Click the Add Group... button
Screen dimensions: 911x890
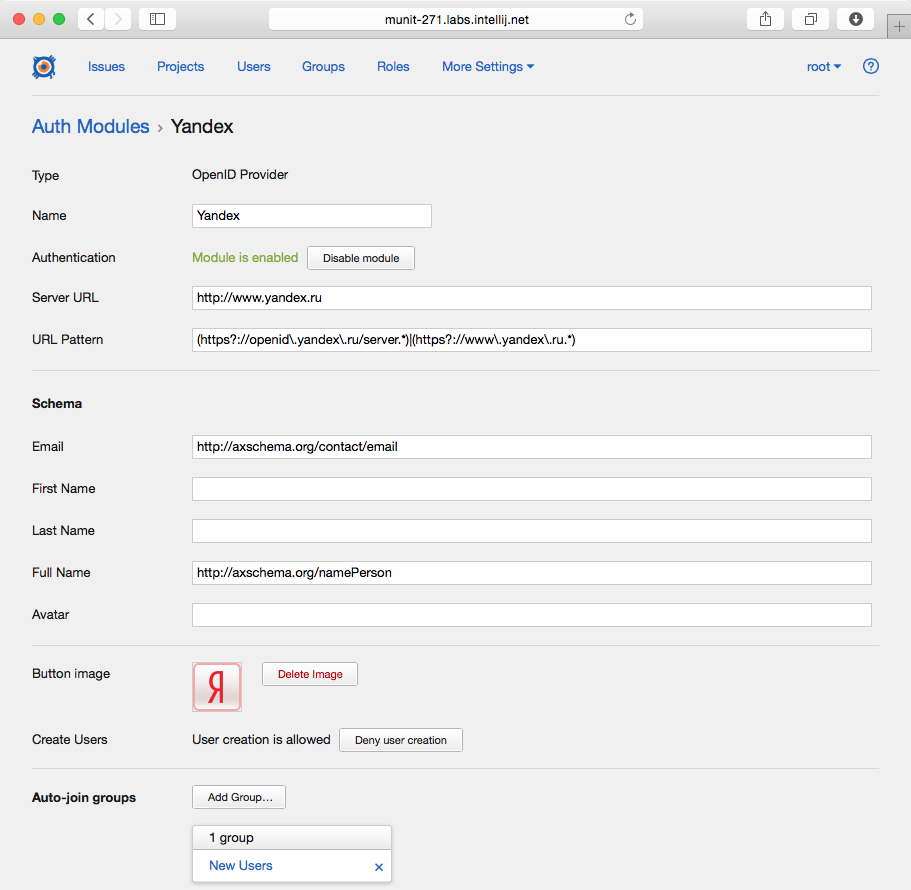point(239,797)
